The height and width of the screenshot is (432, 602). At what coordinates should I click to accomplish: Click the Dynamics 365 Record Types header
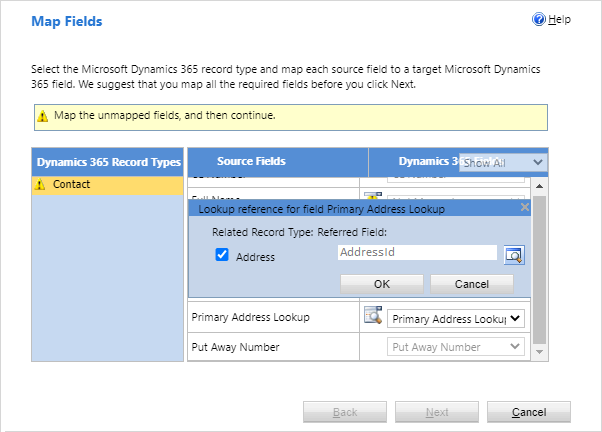click(109, 161)
